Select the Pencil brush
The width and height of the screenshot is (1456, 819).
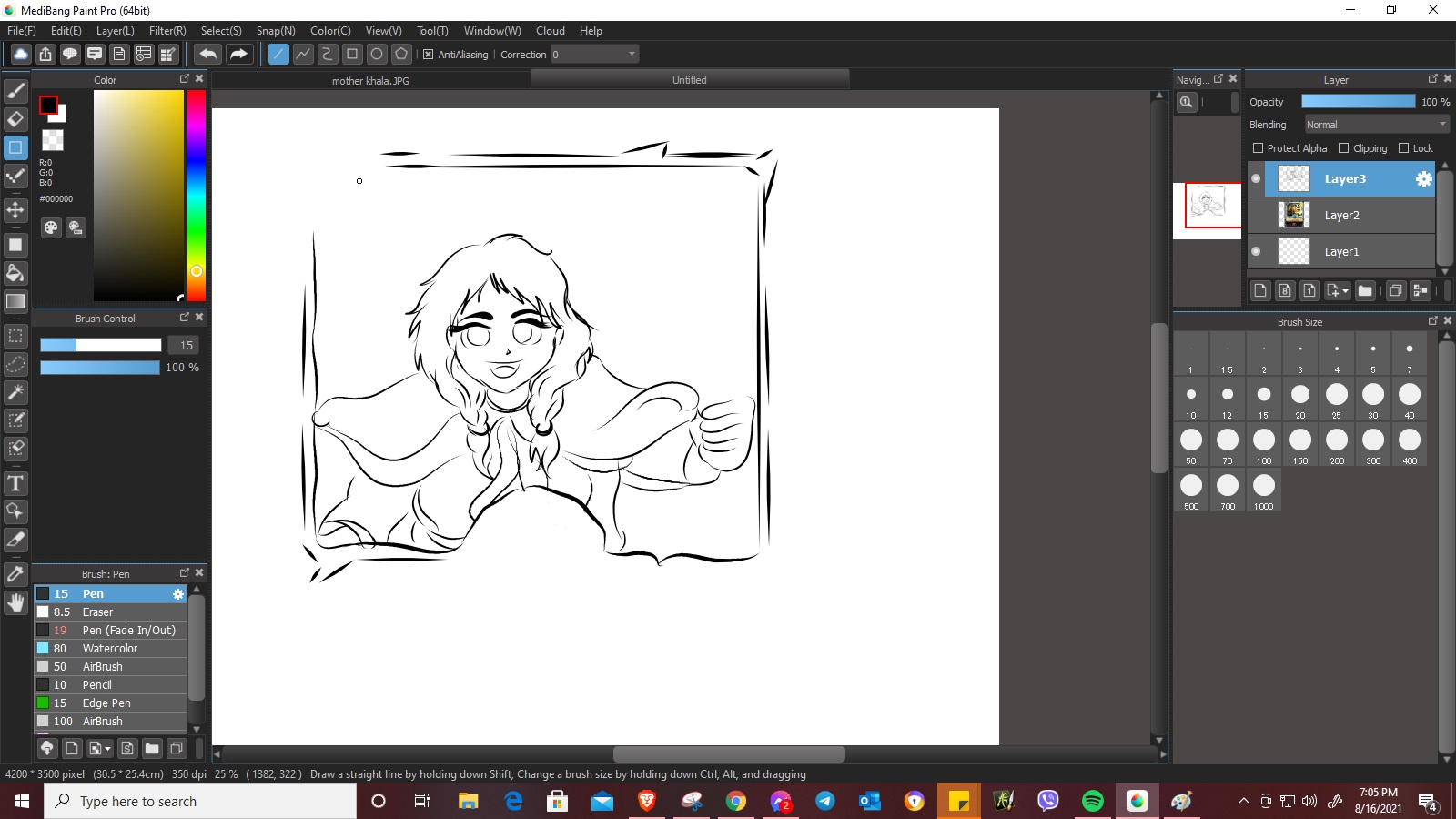(x=110, y=685)
